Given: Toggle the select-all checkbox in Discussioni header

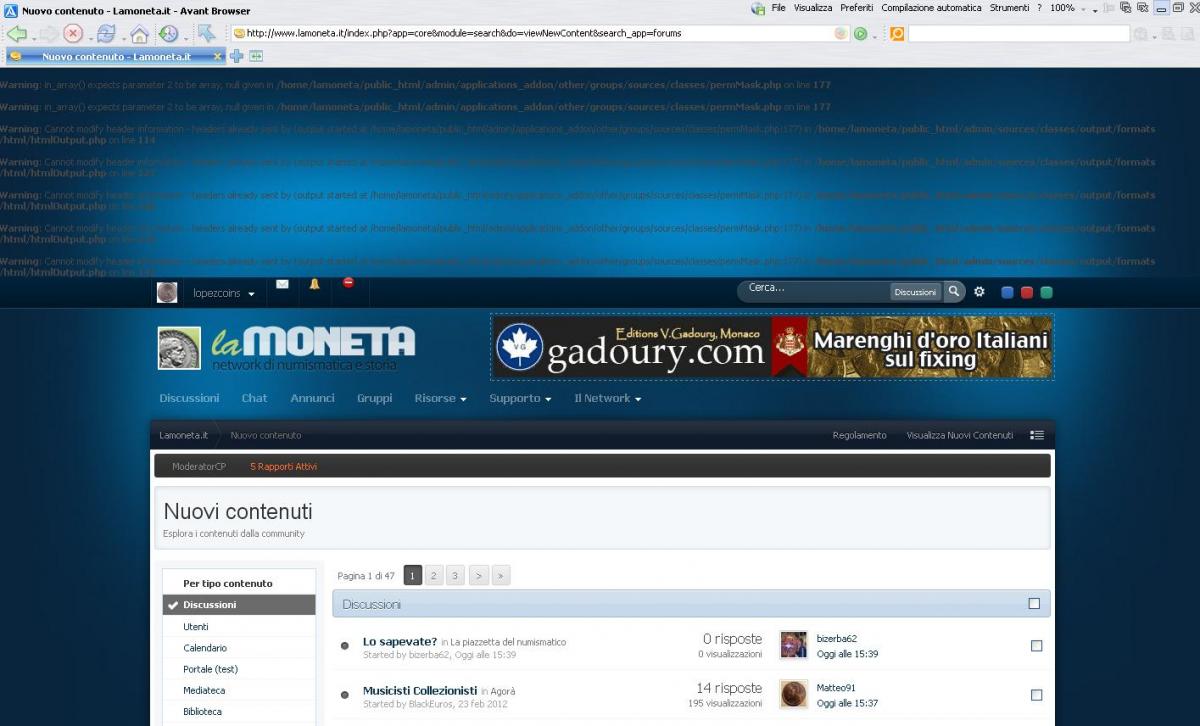Looking at the screenshot, I should (x=1034, y=604).
